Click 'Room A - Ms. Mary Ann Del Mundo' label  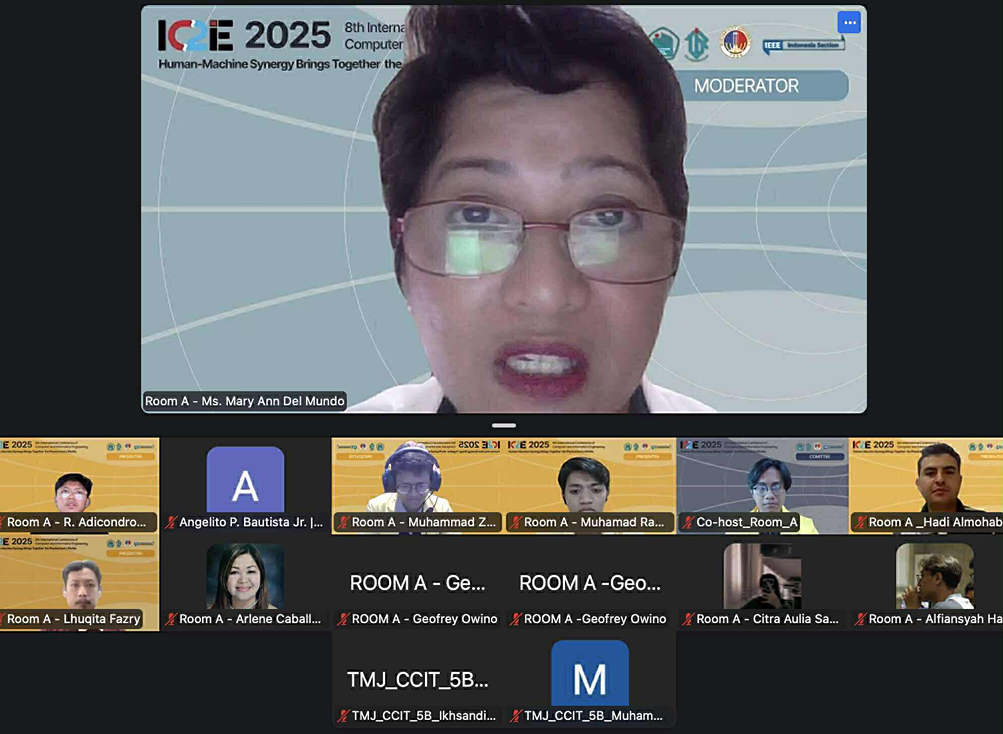[245, 401]
